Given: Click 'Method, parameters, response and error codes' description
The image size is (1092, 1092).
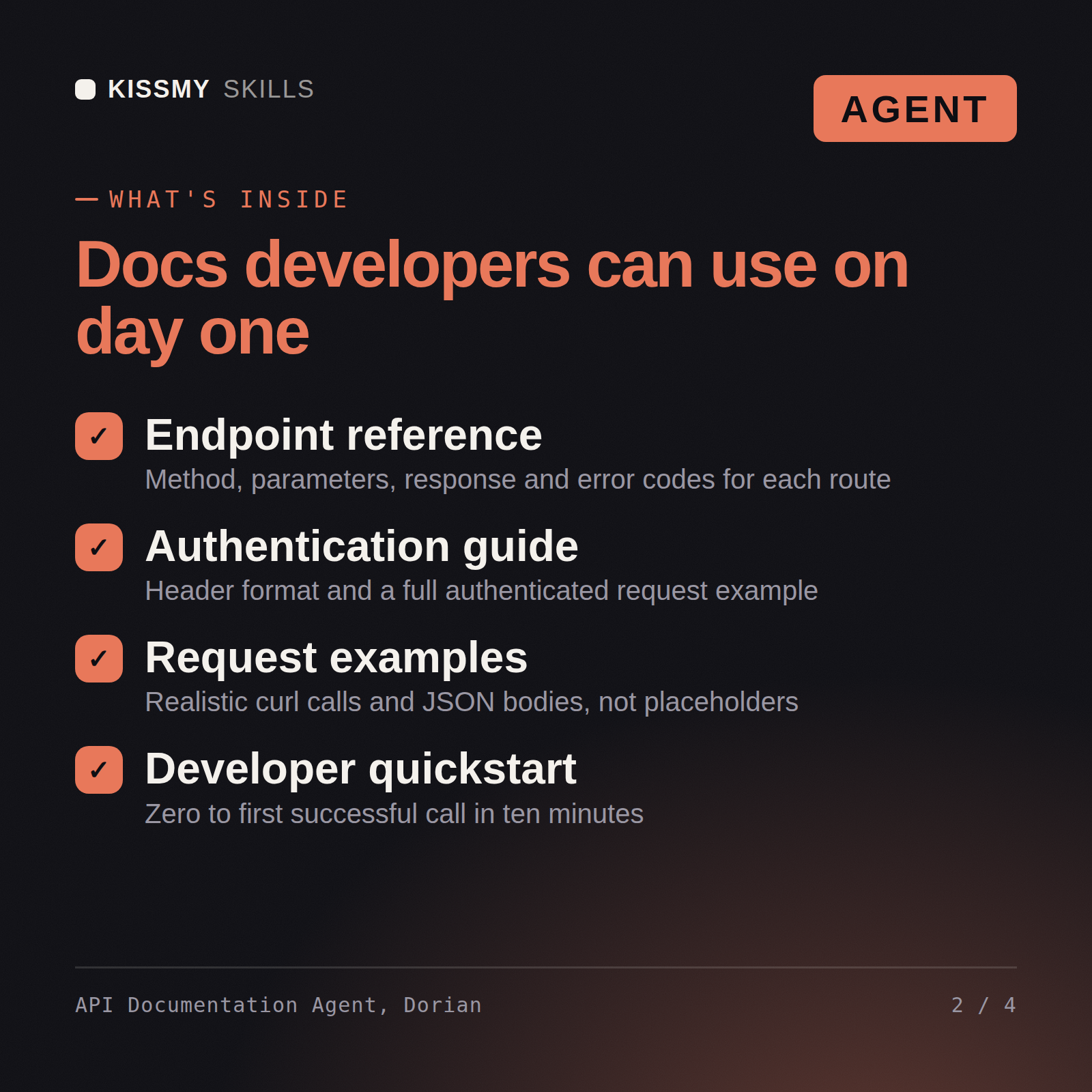Looking at the screenshot, I should point(518,480).
